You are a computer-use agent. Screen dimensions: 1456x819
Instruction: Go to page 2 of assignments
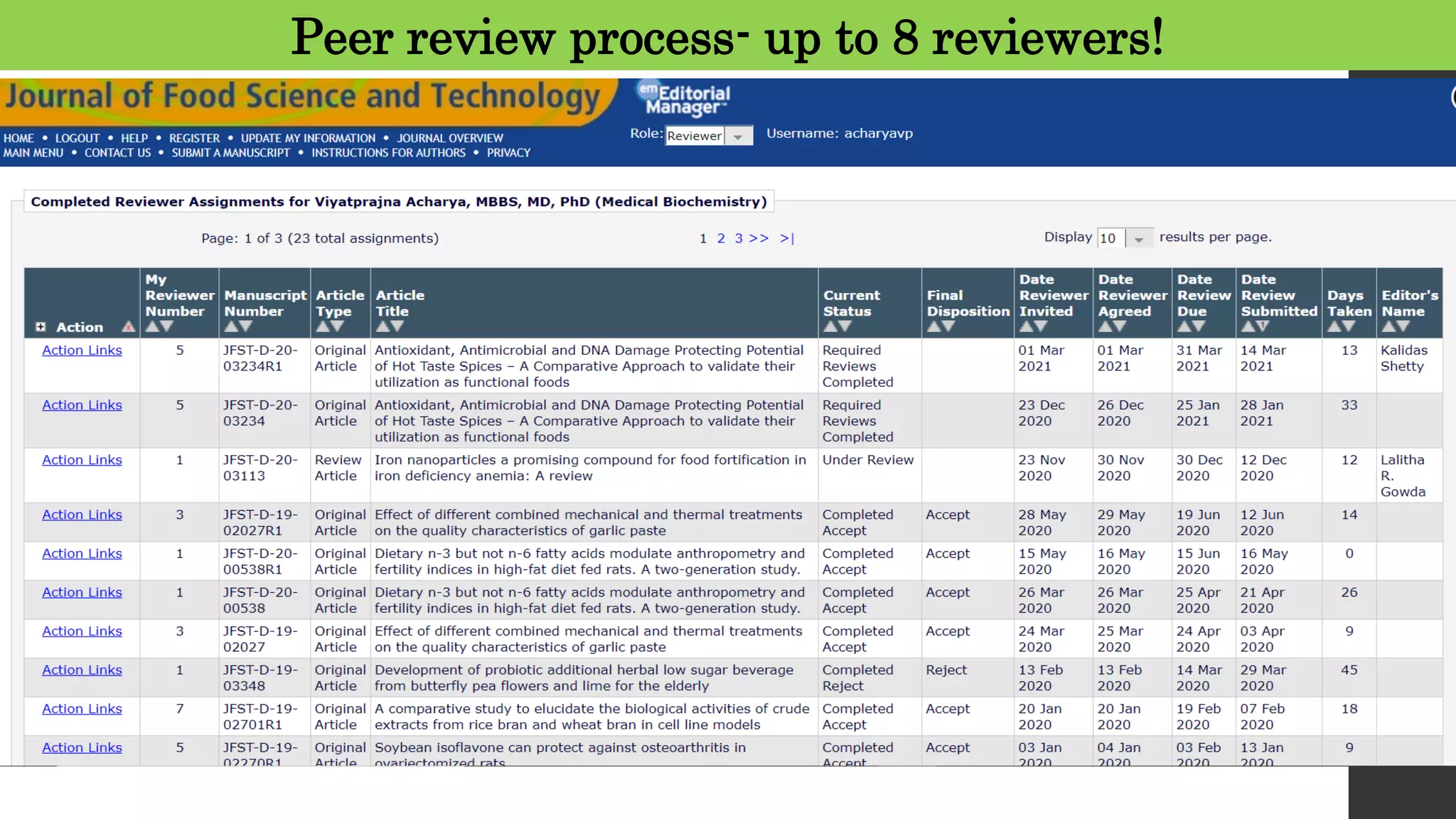pyautogui.click(x=721, y=238)
